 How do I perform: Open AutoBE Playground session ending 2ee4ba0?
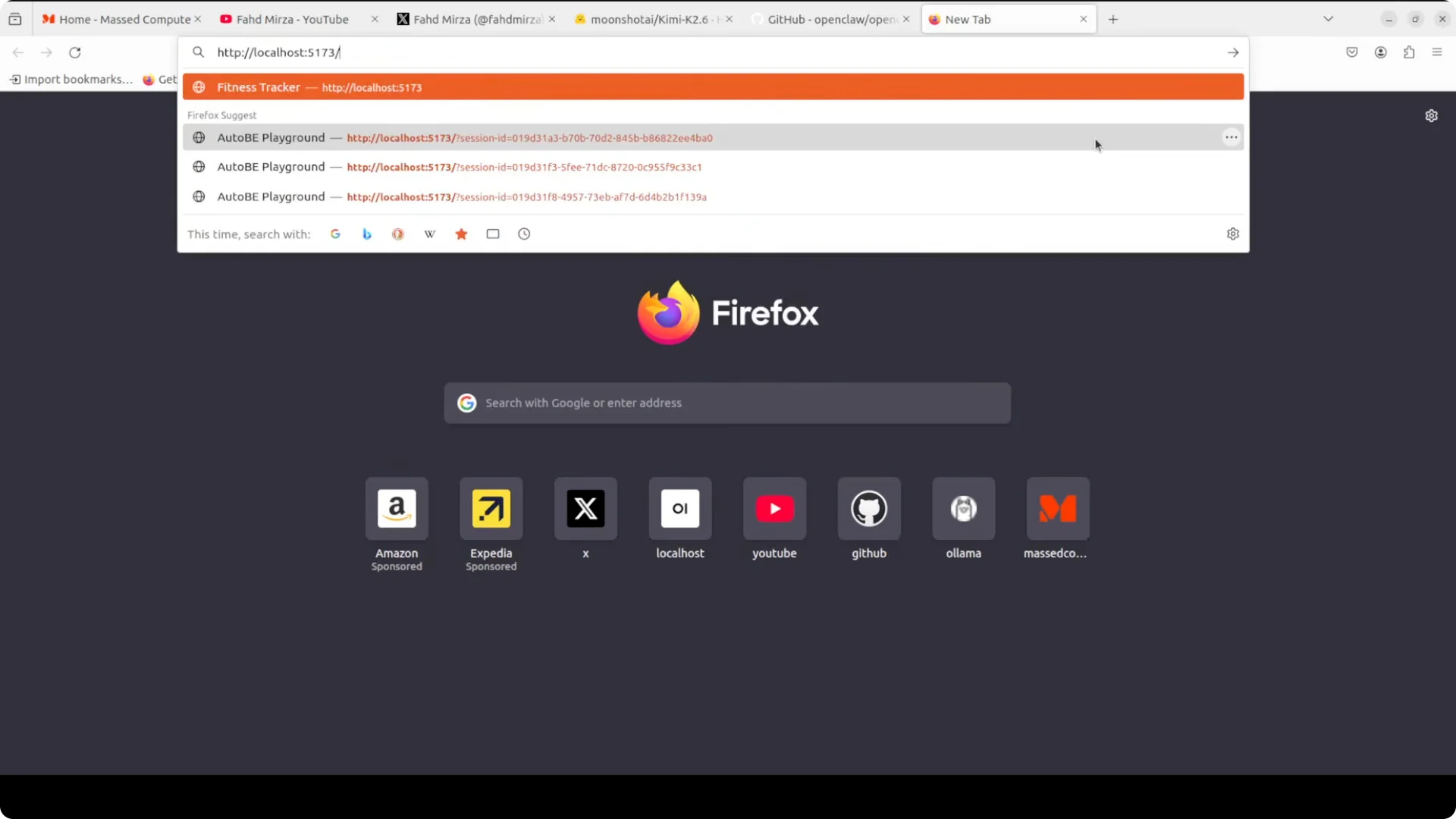click(713, 137)
